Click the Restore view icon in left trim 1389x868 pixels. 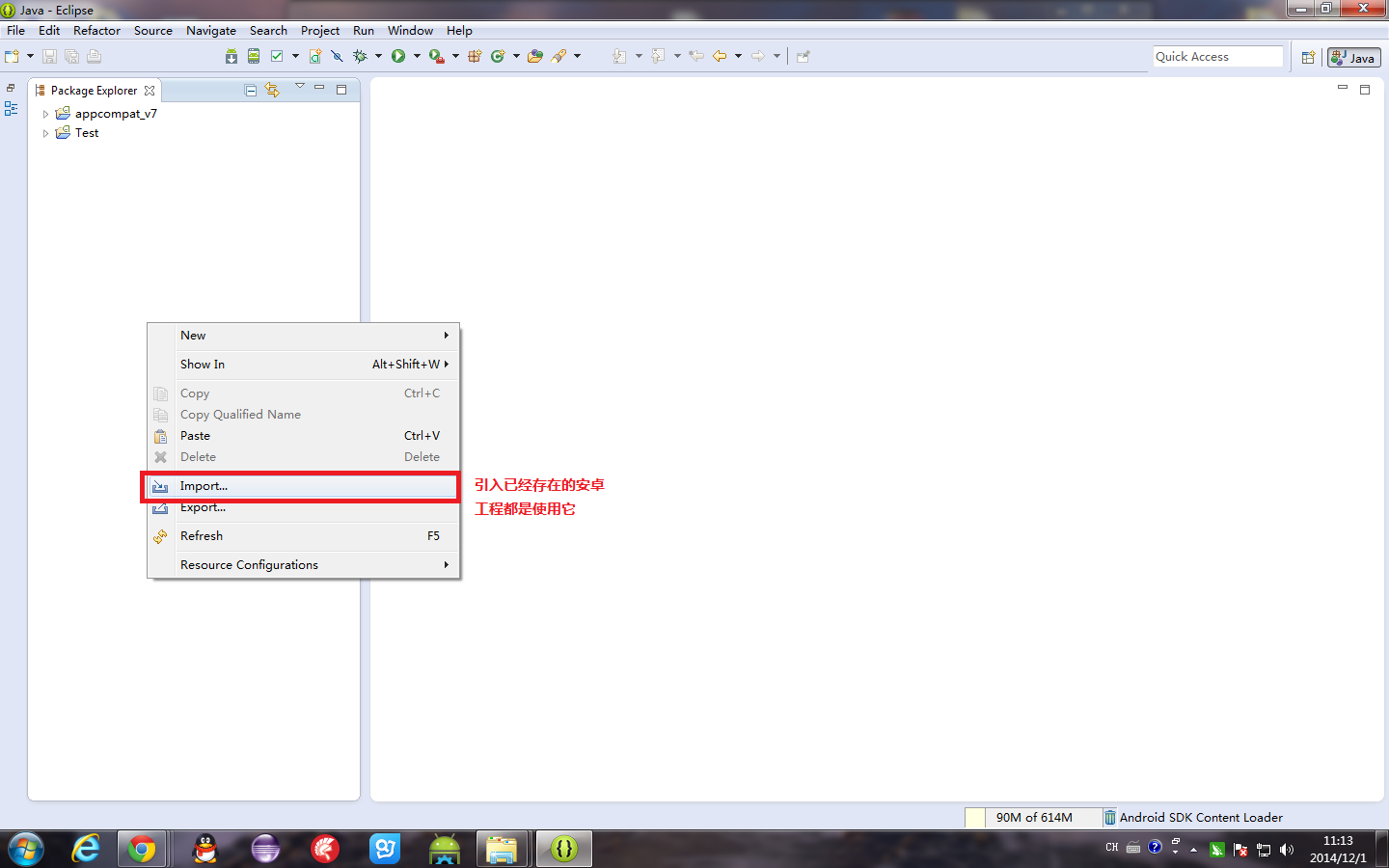(x=11, y=88)
